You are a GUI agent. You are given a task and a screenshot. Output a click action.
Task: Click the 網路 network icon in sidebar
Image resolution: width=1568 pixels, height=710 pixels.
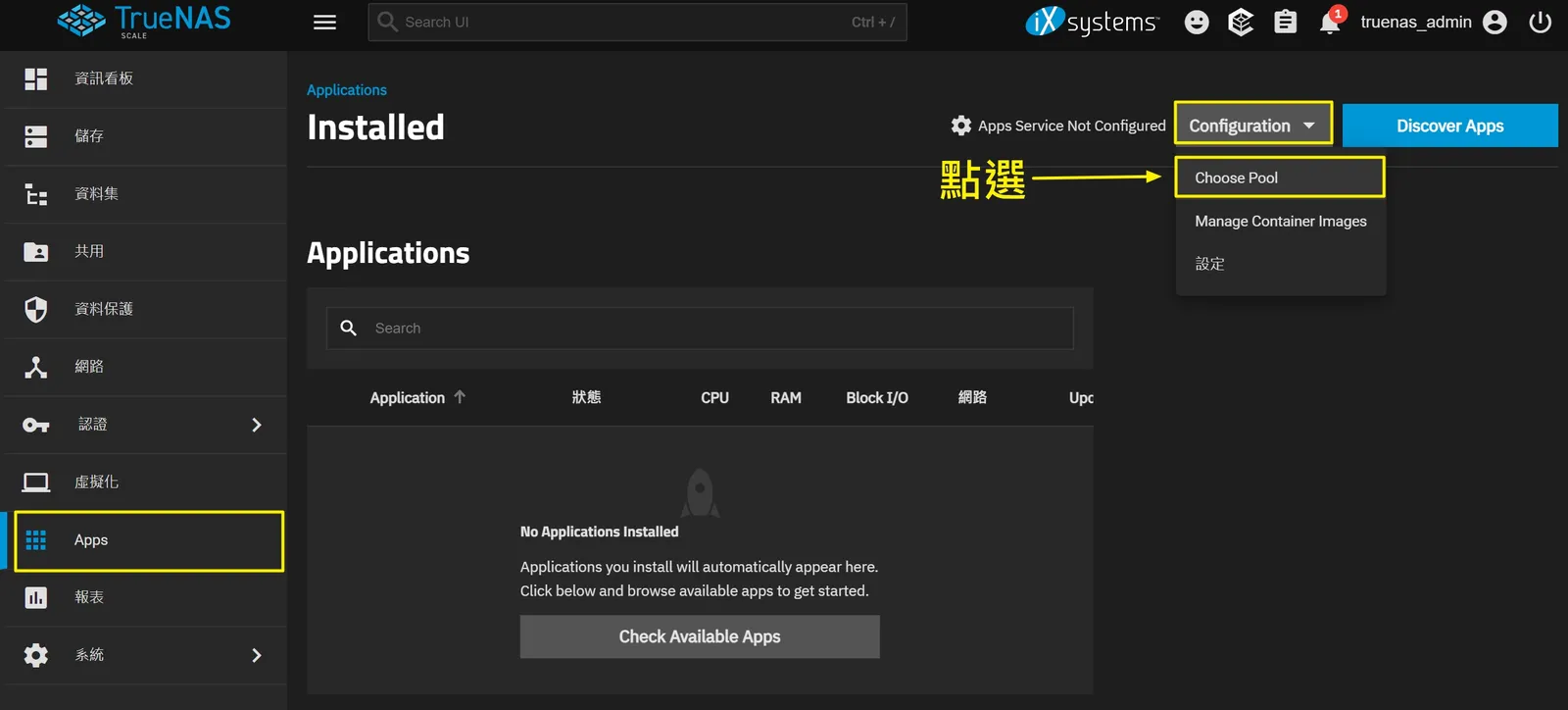coord(36,367)
